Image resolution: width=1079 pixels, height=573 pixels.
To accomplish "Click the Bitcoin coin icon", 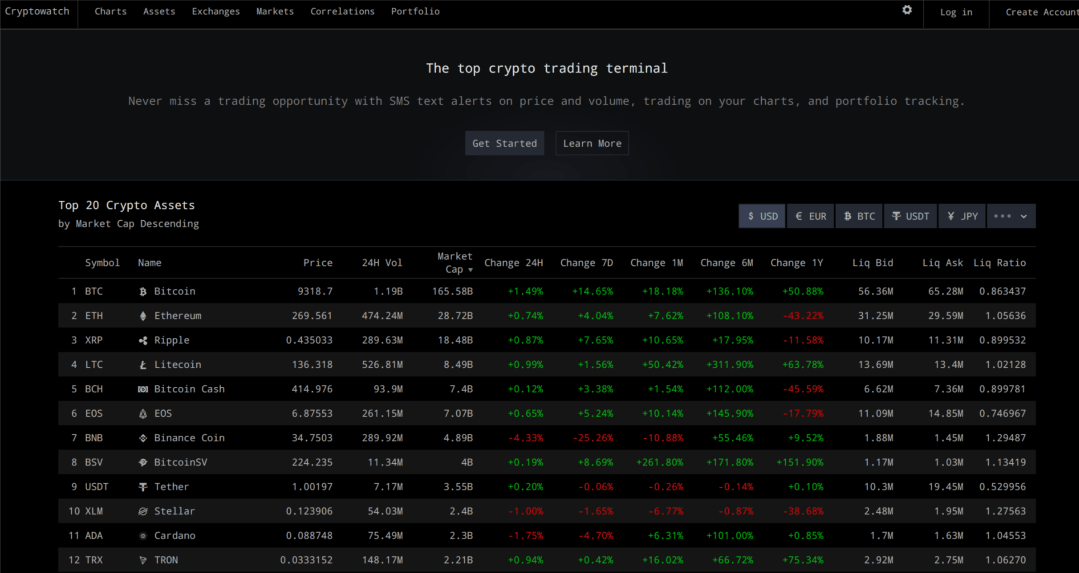I will tap(143, 292).
